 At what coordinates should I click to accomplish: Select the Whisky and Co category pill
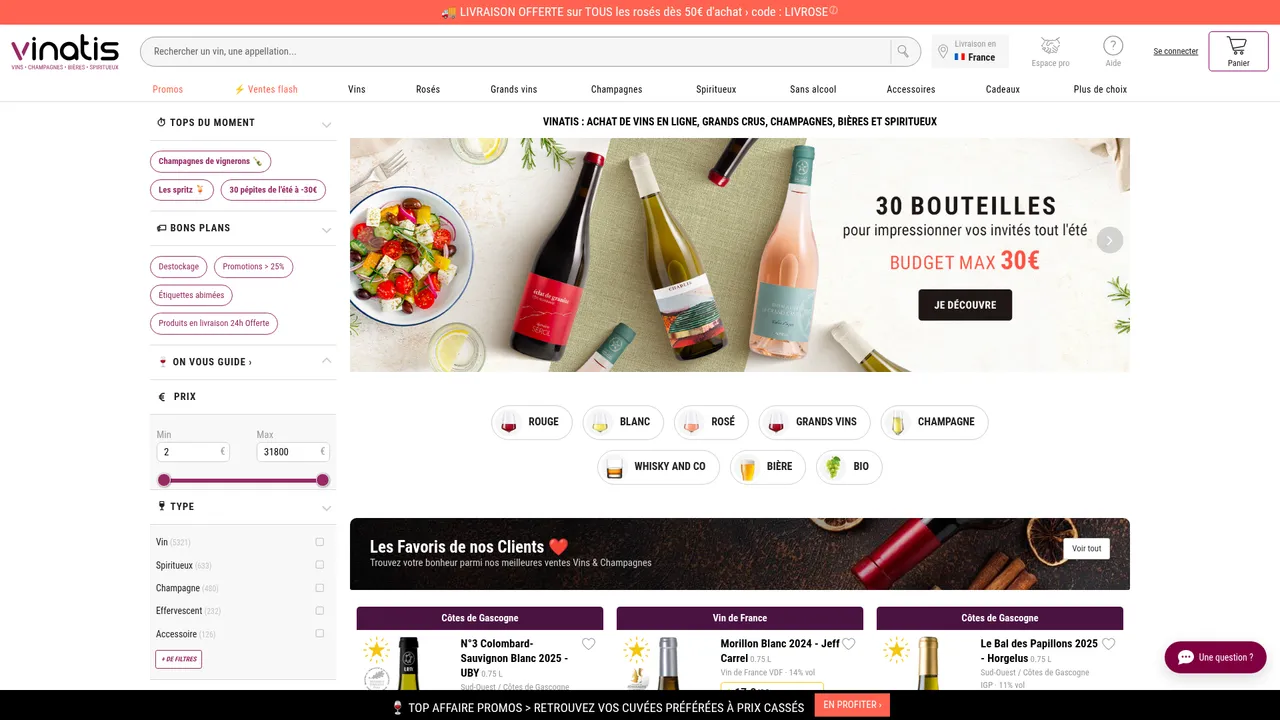pos(658,467)
